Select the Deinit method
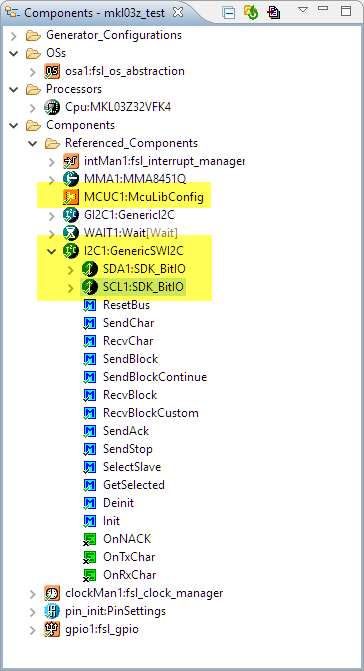Viewport: 364px width, 671px height. [x=118, y=503]
